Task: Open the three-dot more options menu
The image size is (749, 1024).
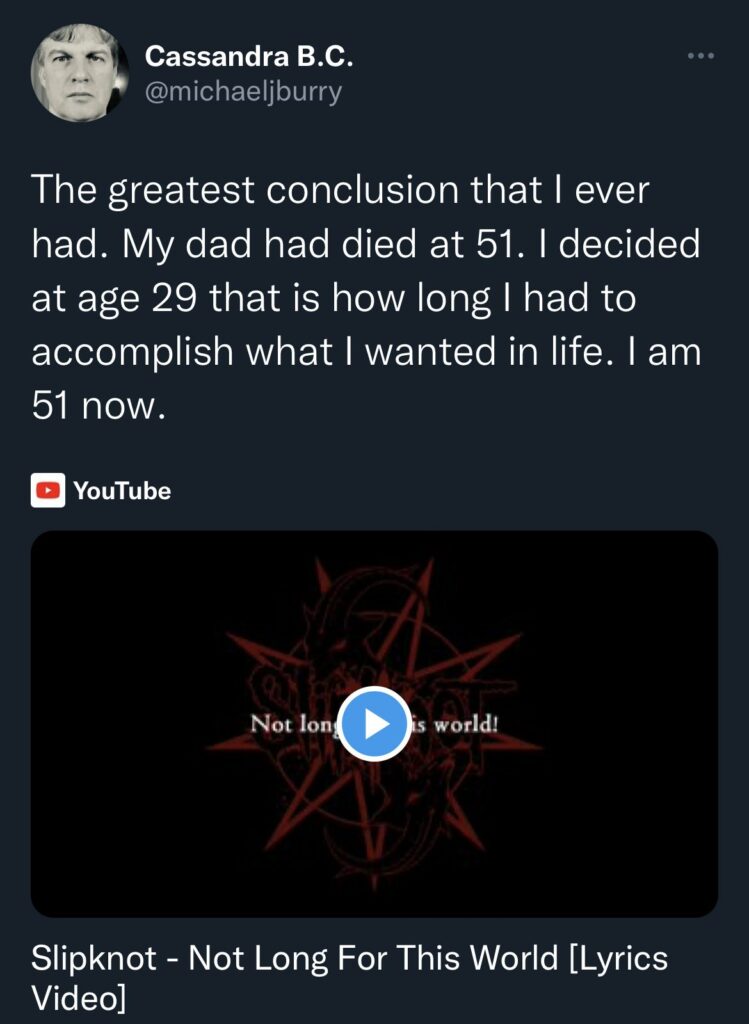Action: (x=701, y=56)
